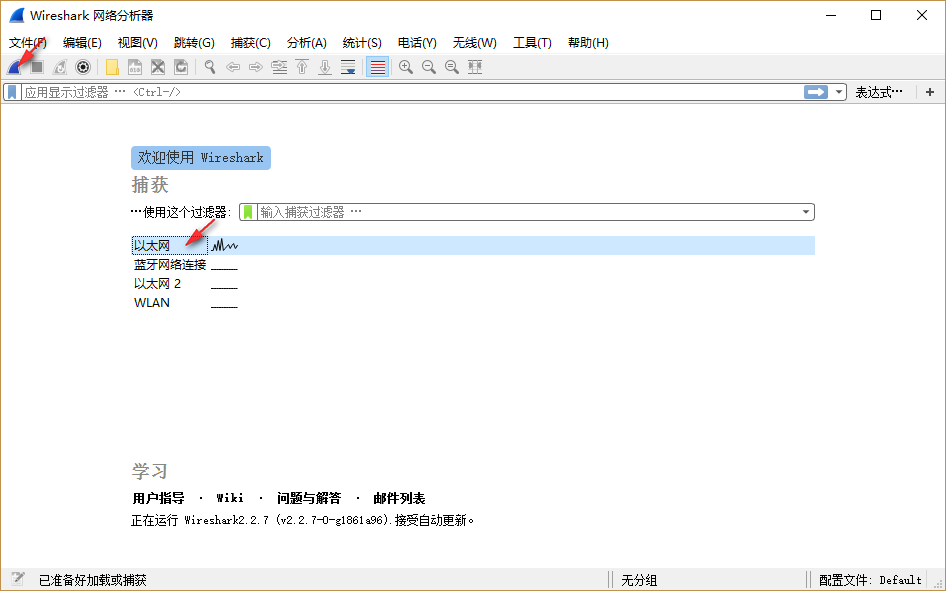Go to next packet right arrow
Image resolution: width=946 pixels, height=591 pixels.
click(256, 67)
